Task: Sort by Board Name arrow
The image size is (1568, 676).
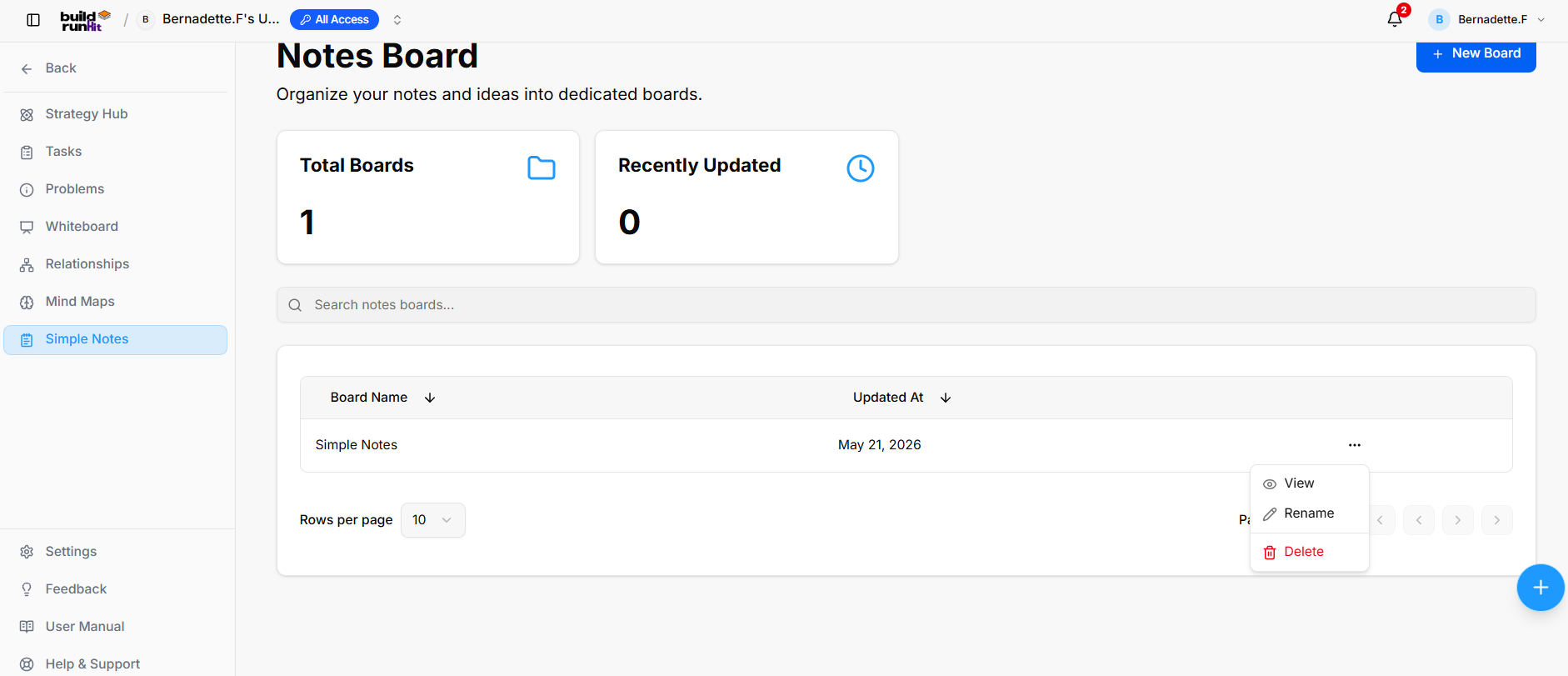Action: tap(430, 398)
